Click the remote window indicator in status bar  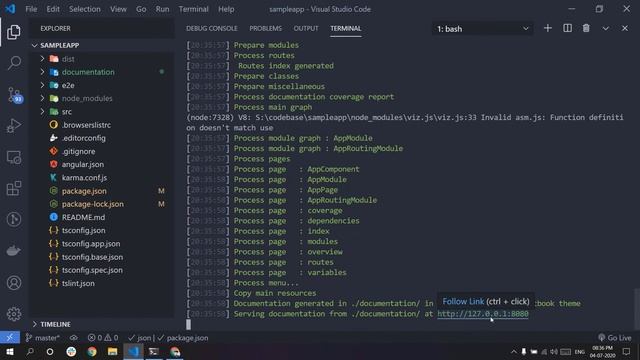10,338
